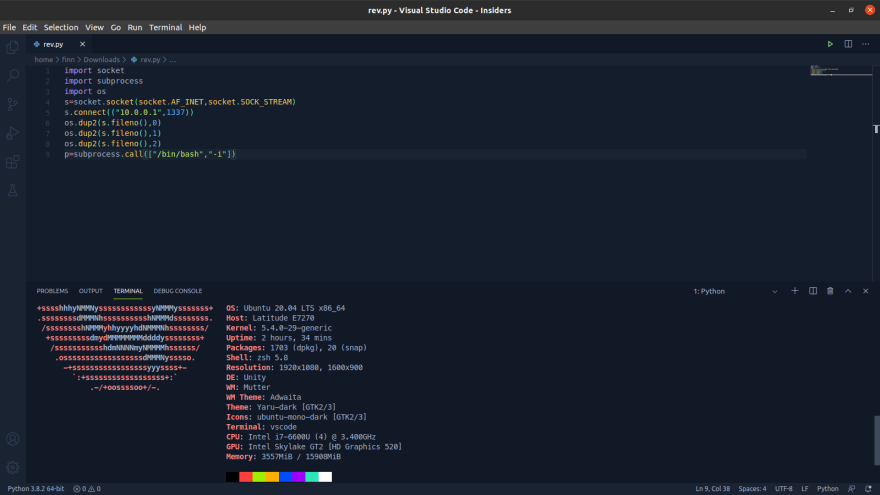Open the Search view in activity bar

(12, 76)
